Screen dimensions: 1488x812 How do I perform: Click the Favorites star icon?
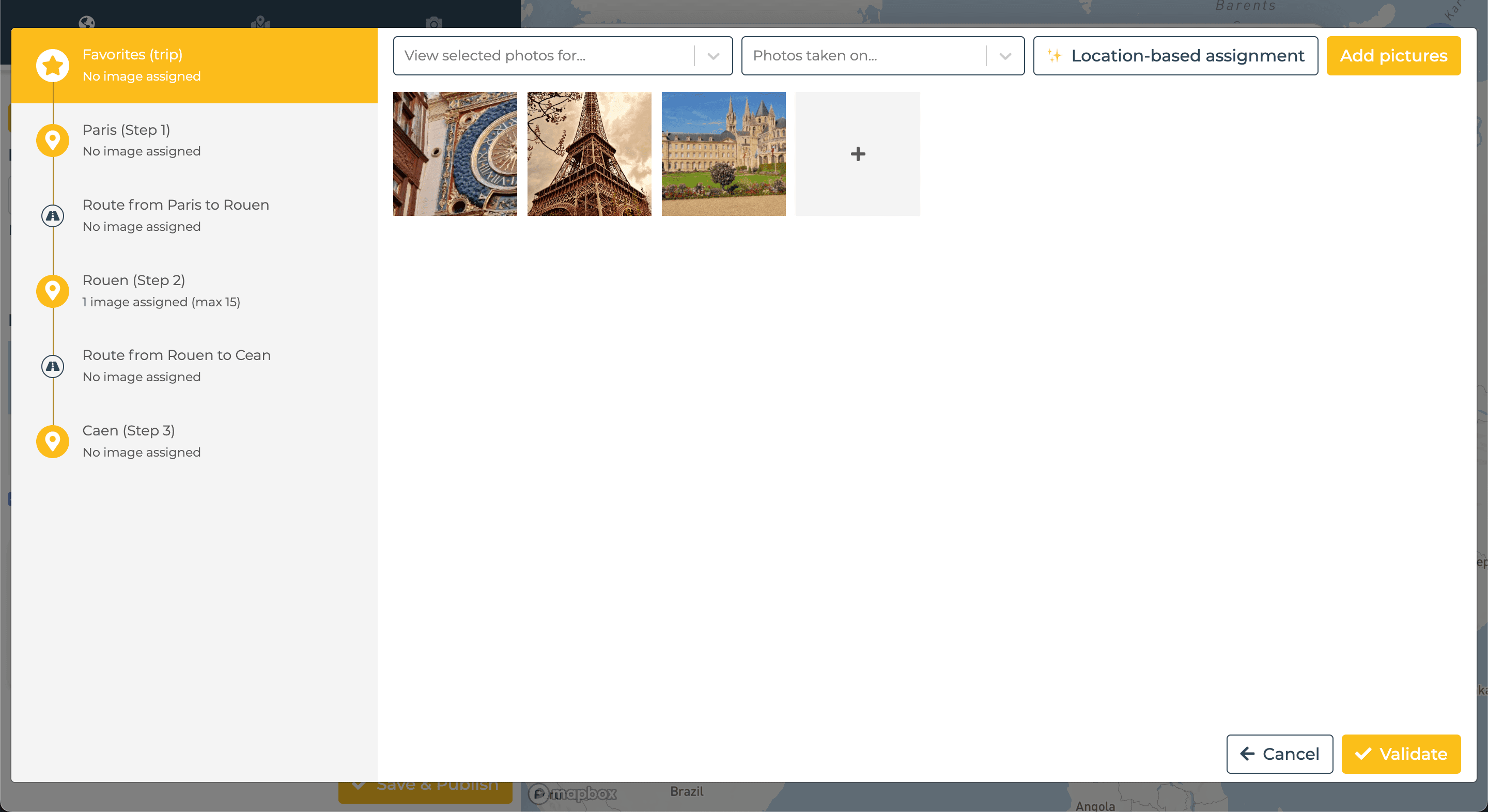(x=53, y=65)
